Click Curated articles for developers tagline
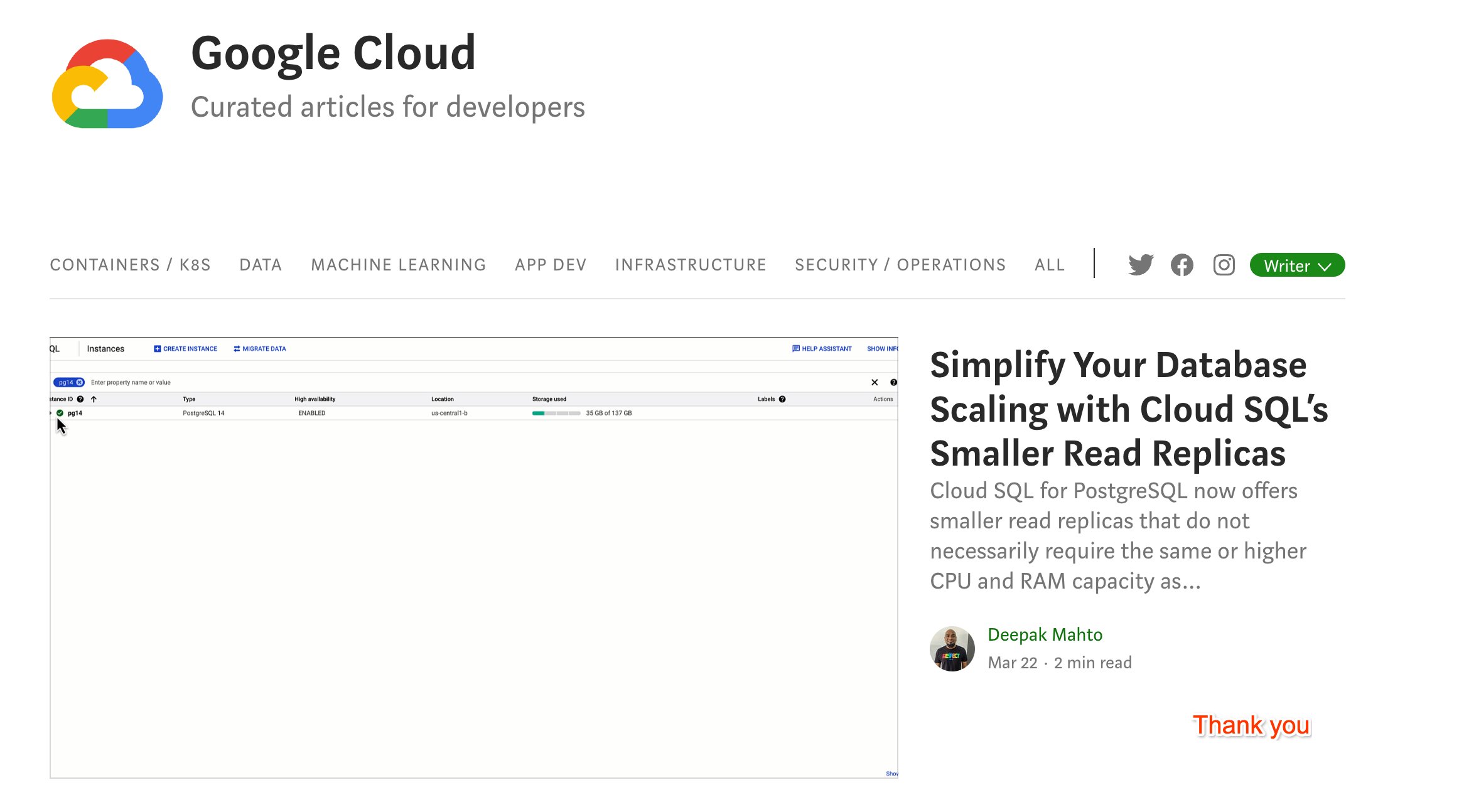The height and width of the screenshot is (812, 1464). click(388, 107)
